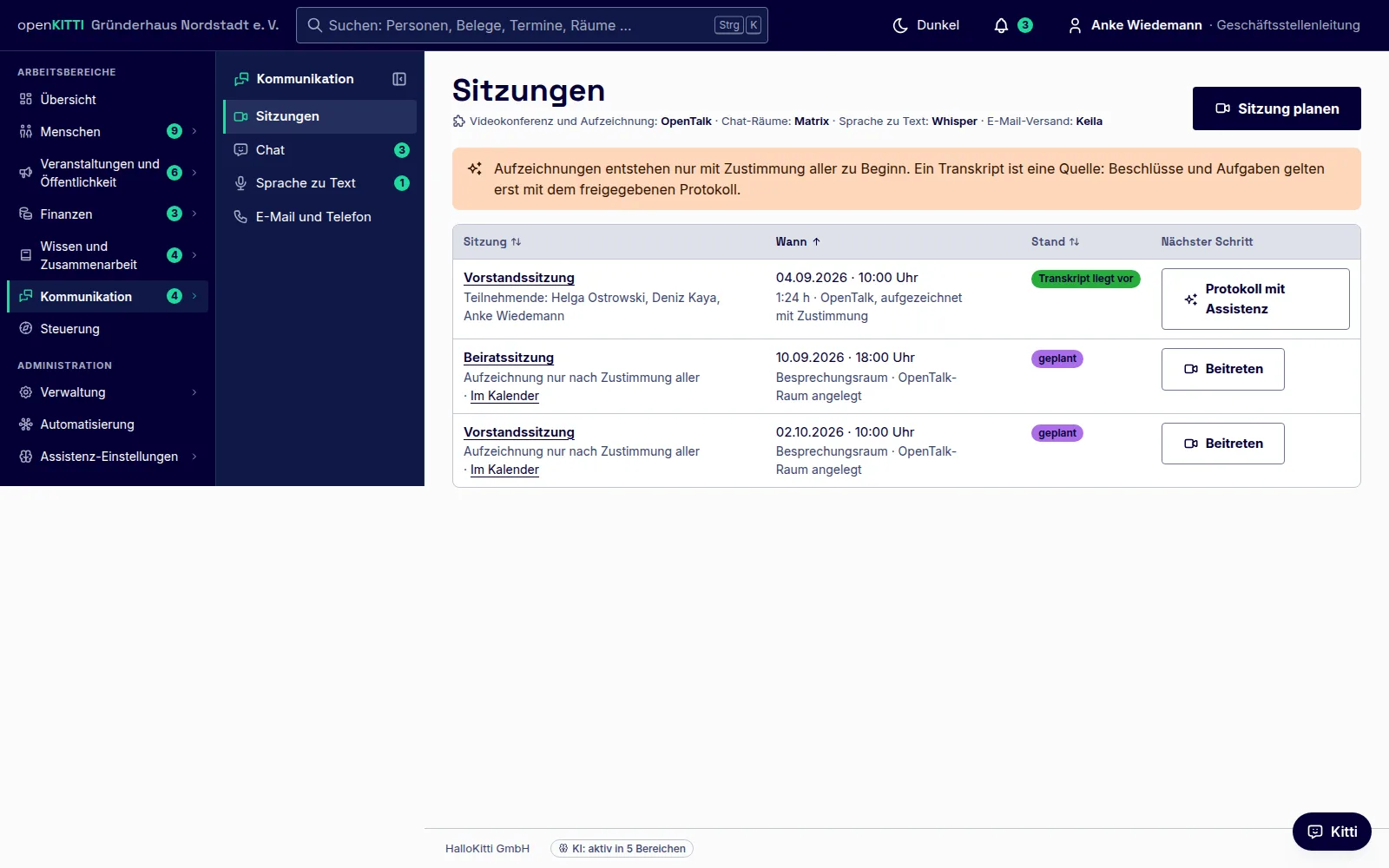The height and width of the screenshot is (868, 1389).
Task: Open the notifications bell
Action: (1001, 25)
